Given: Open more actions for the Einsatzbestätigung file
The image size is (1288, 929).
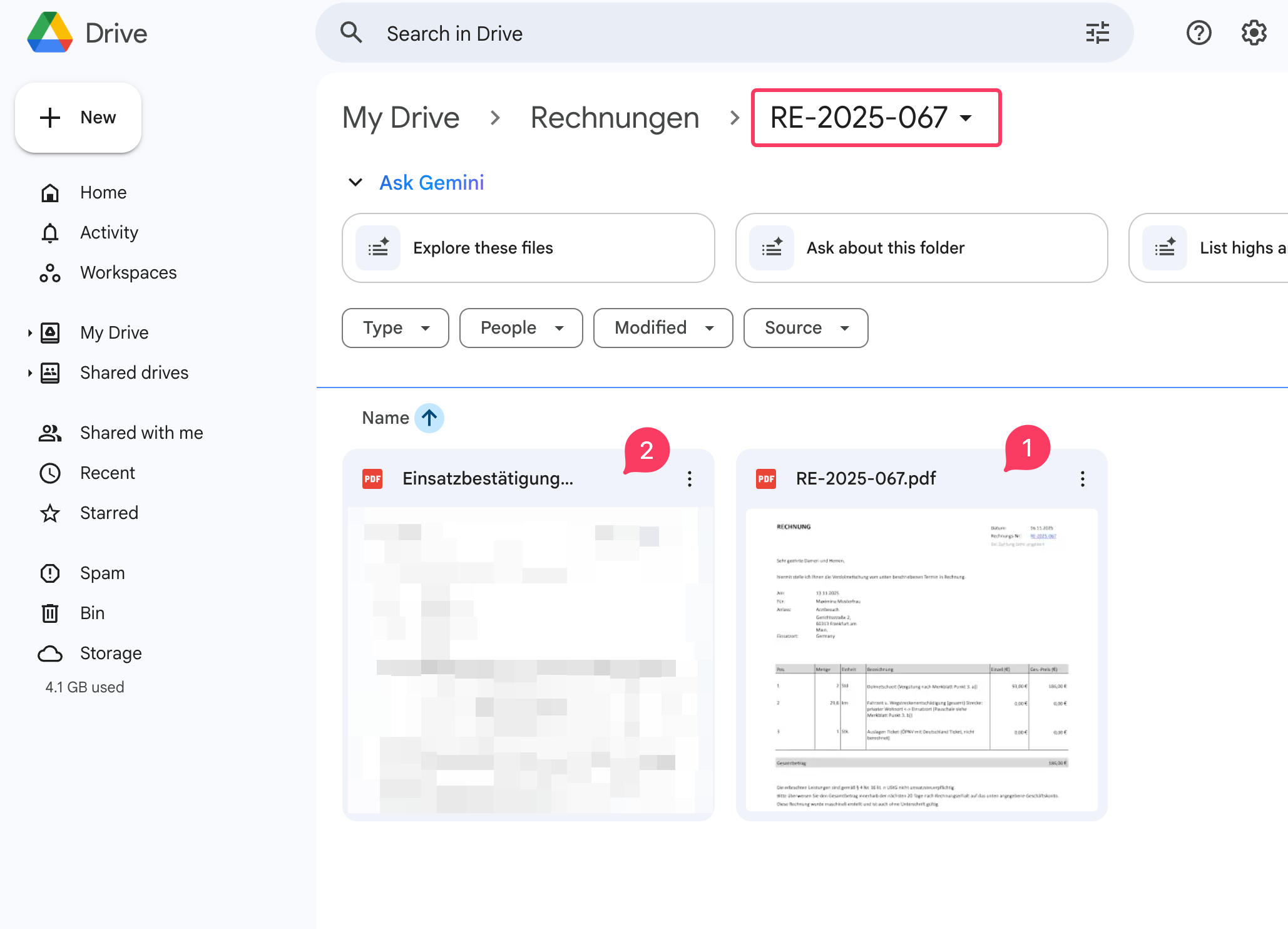Looking at the screenshot, I should click(x=689, y=479).
